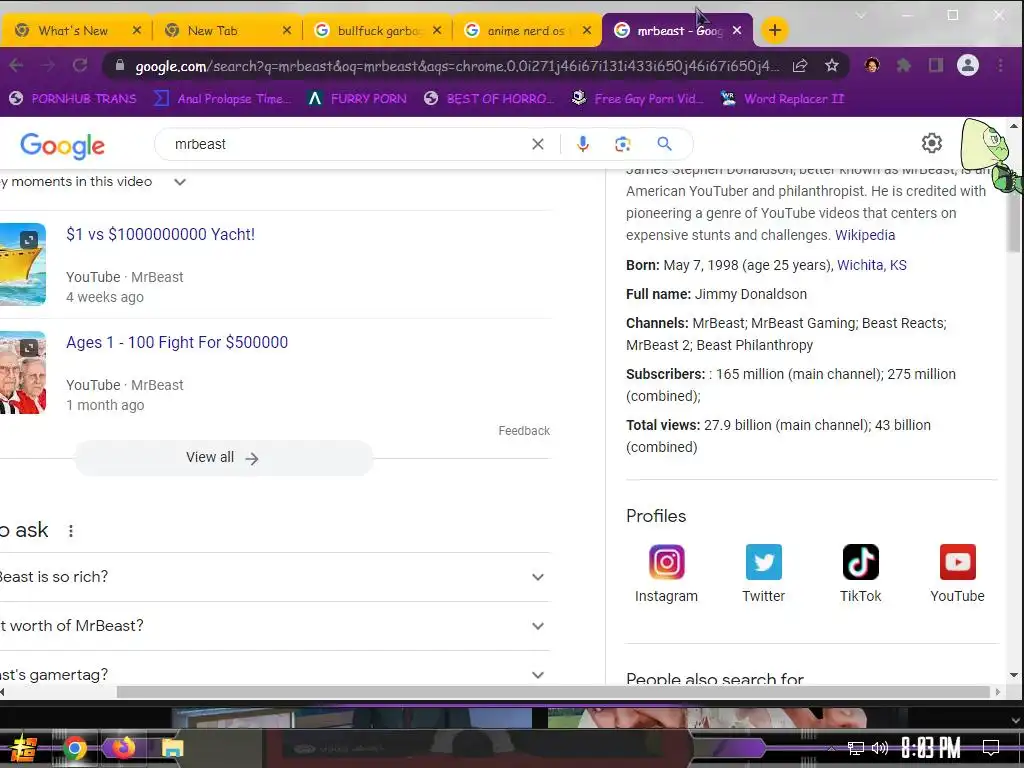
Task: Open MrBeast's Twitter profile
Action: tap(763, 573)
